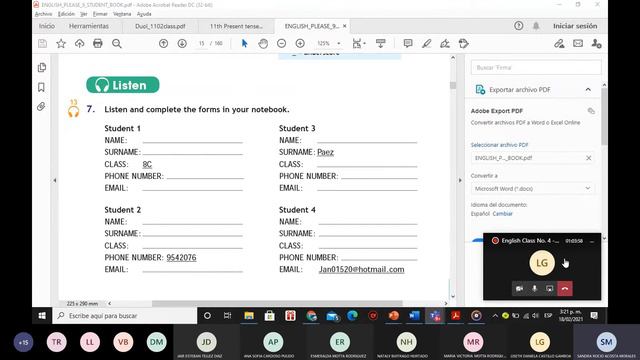Screen dimensions: 640x360
Task: Select the arrow selection tool
Action: (244, 43)
